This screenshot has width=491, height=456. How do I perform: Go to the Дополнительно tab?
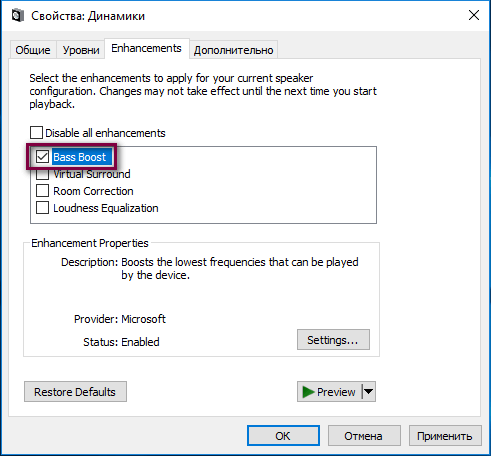point(233,50)
